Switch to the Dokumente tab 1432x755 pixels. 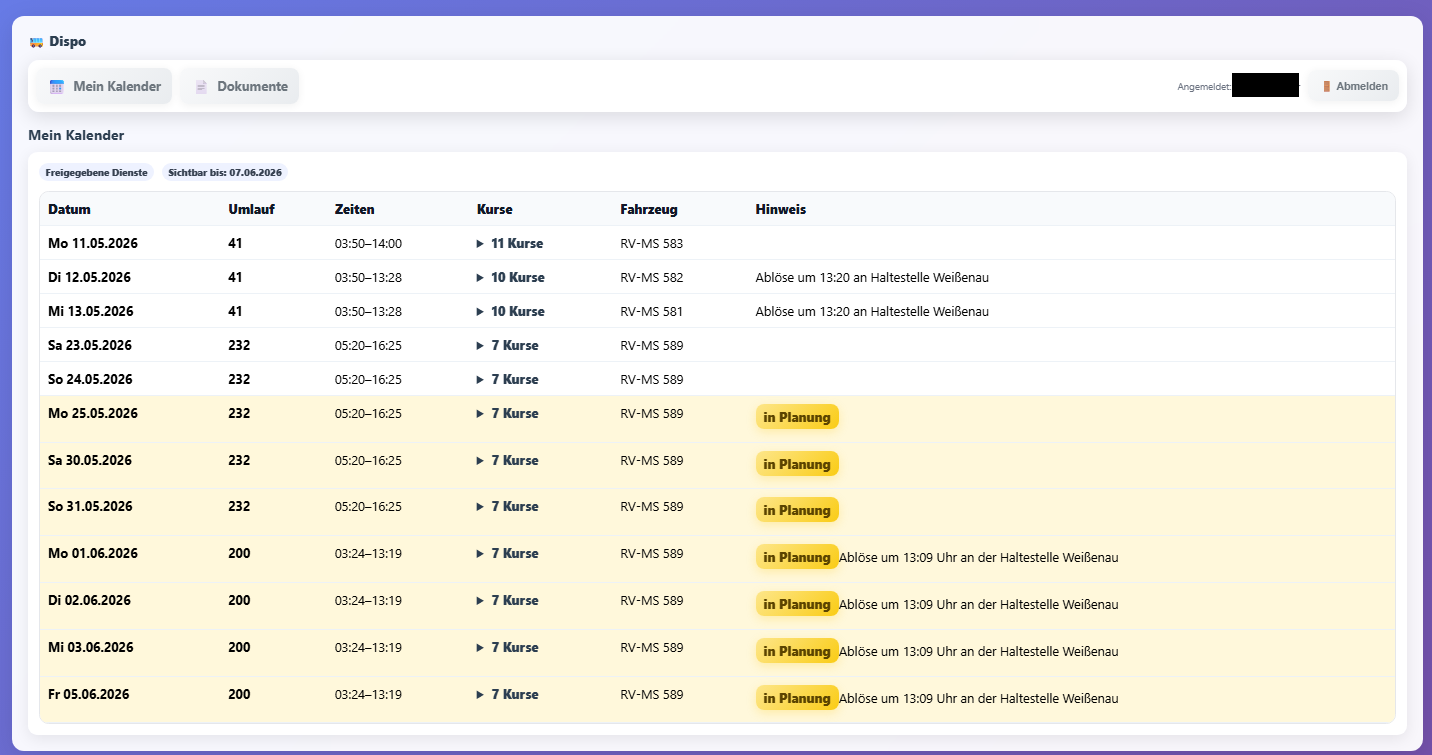(240, 86)
